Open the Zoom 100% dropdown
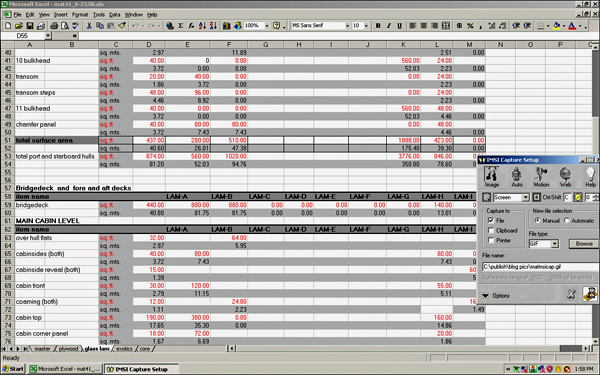Viewport: 600px width, 375px height. (x=266, y=26)
